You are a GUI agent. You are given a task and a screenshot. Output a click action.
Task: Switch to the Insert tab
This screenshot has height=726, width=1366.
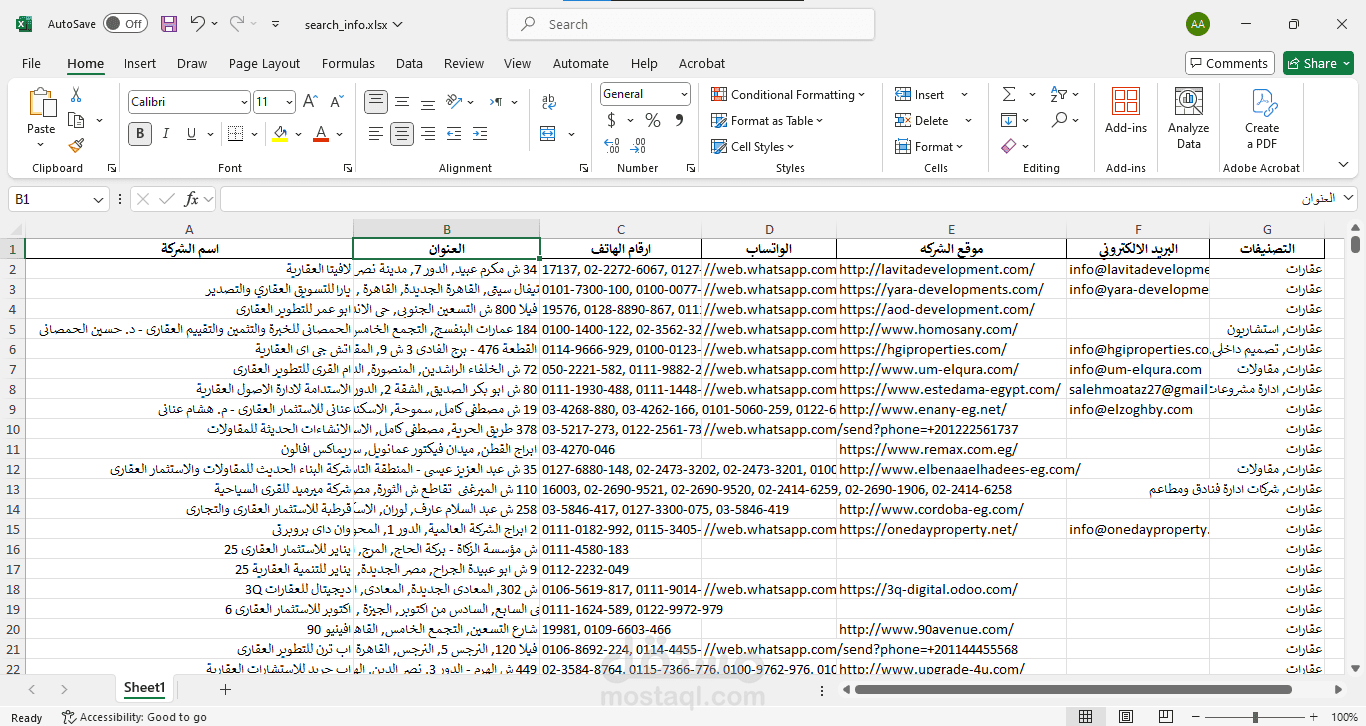point(140,63)
